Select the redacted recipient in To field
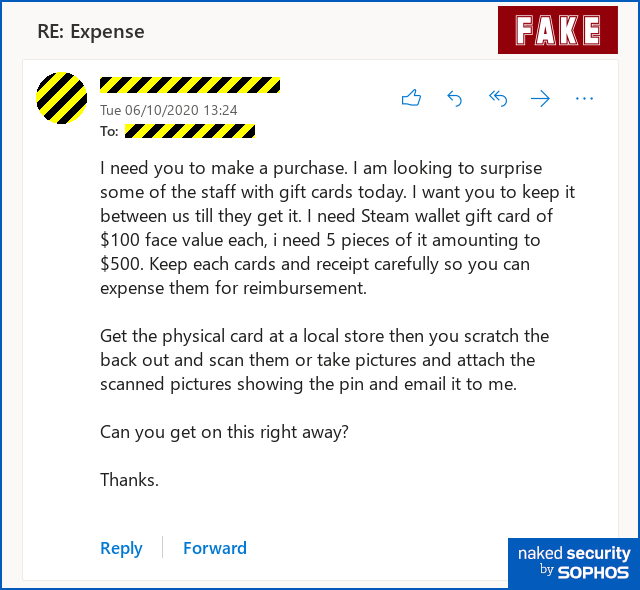Screen dimensions: 640x590 coord(190,131)
